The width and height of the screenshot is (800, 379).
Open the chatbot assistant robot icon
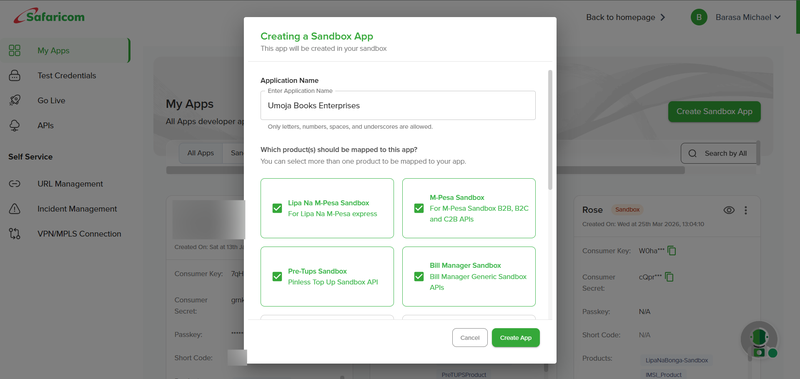(759, 339)
